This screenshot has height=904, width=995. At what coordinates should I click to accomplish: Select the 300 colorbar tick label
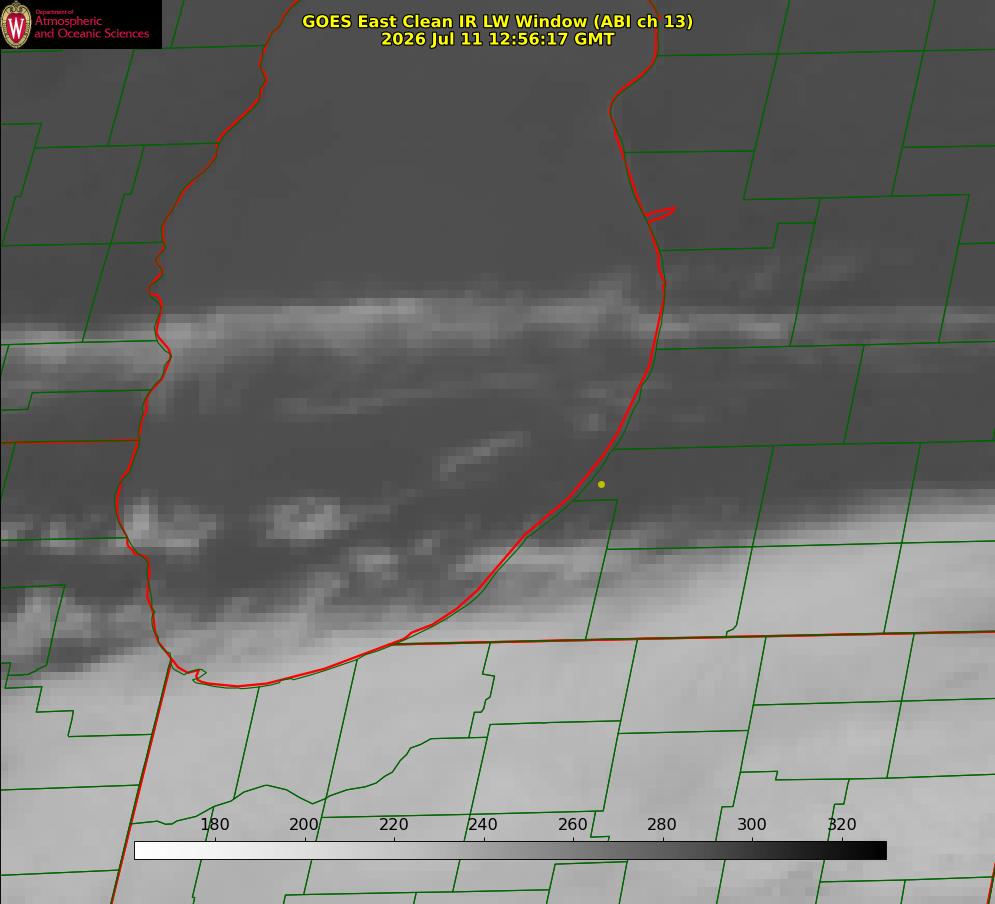(752, 824)
